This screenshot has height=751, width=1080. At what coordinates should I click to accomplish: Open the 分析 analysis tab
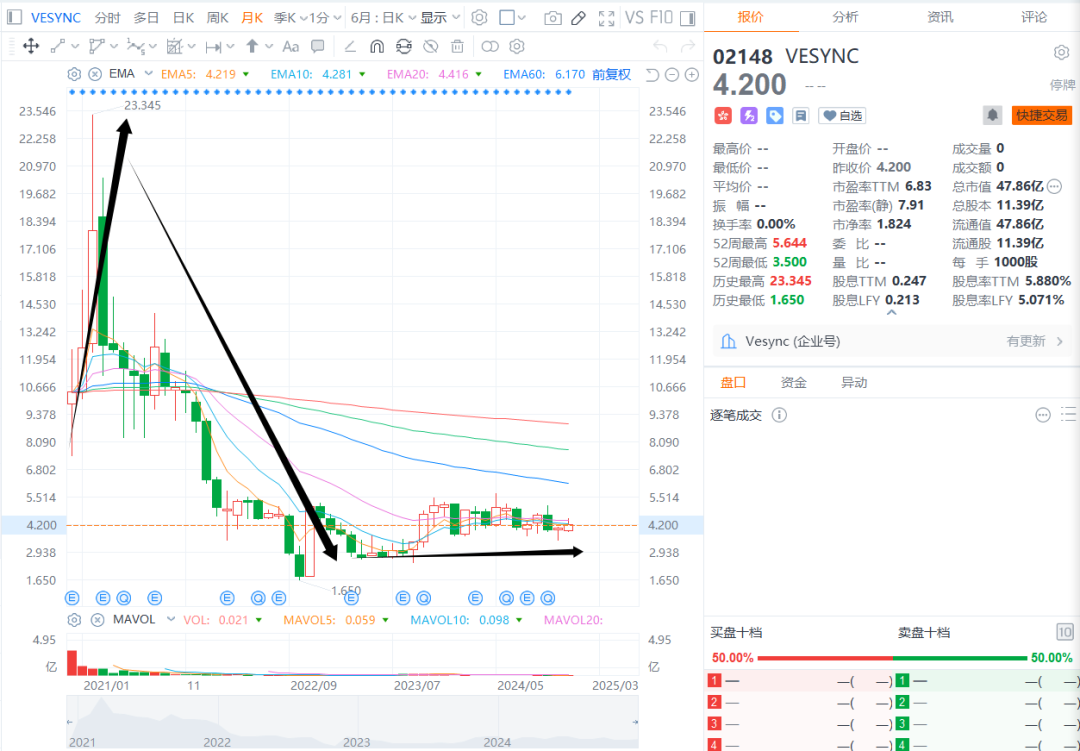[845, 17]
